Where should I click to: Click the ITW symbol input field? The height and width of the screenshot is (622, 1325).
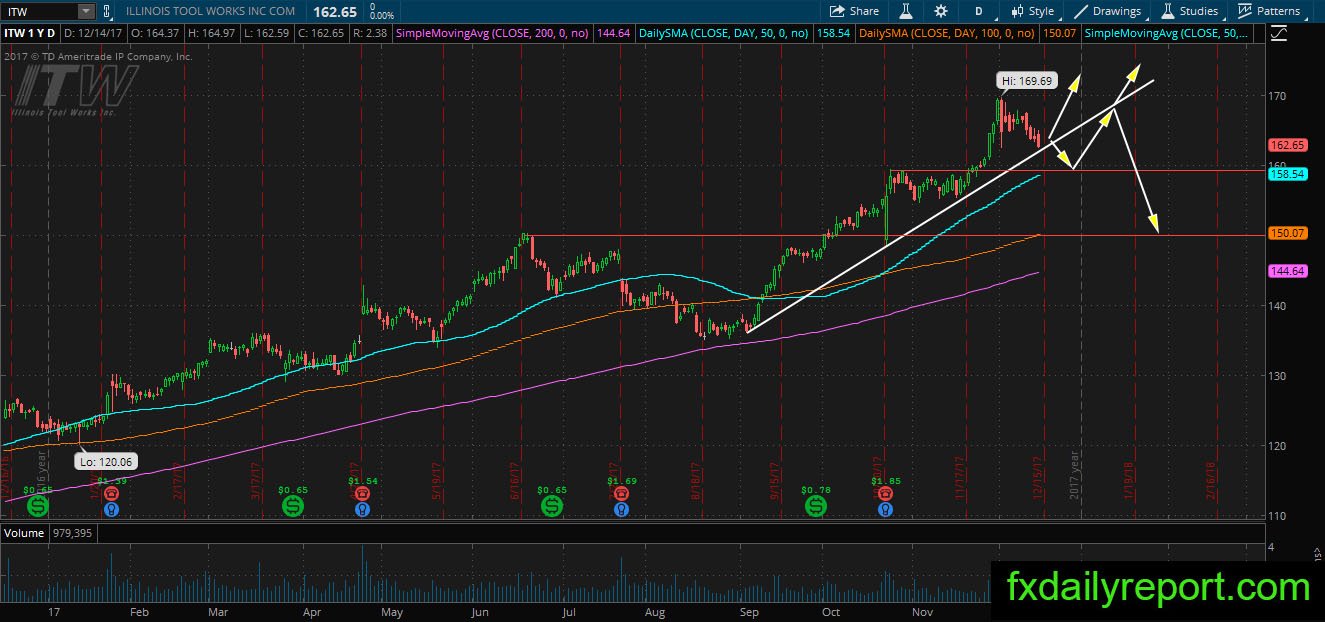coord(40,11)
